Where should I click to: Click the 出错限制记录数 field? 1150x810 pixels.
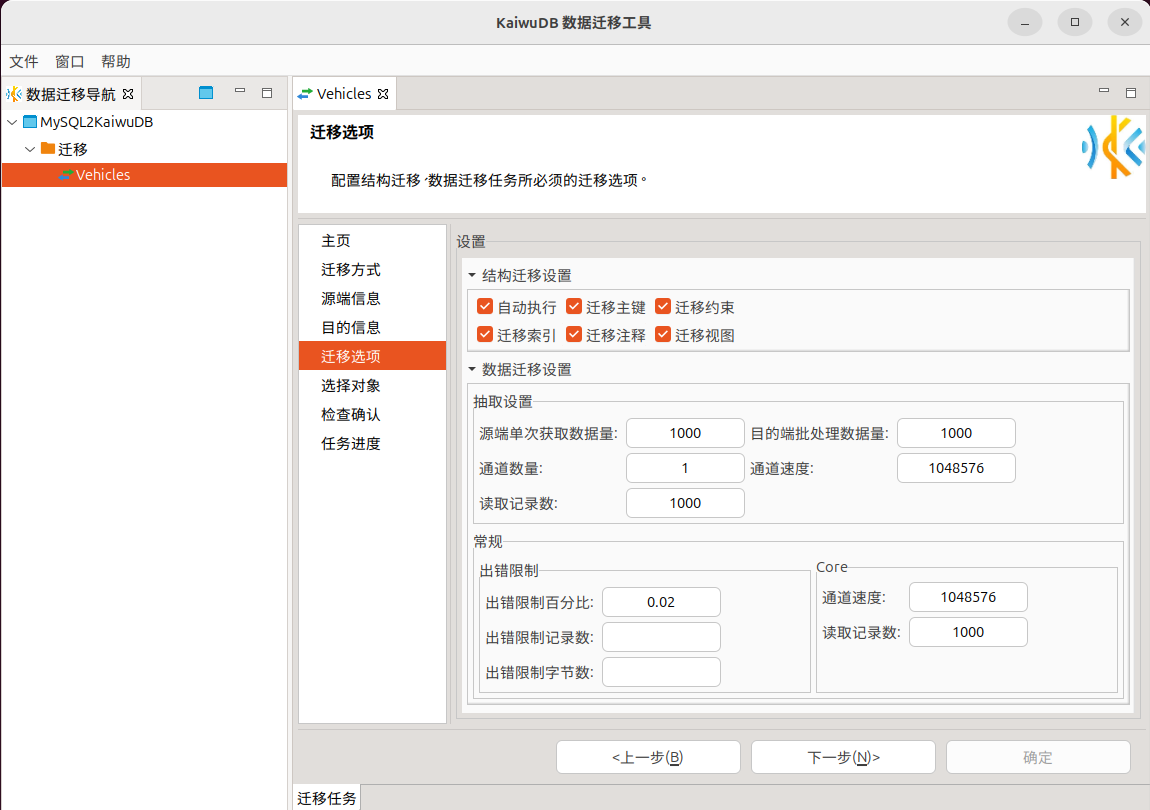(661, 637)
